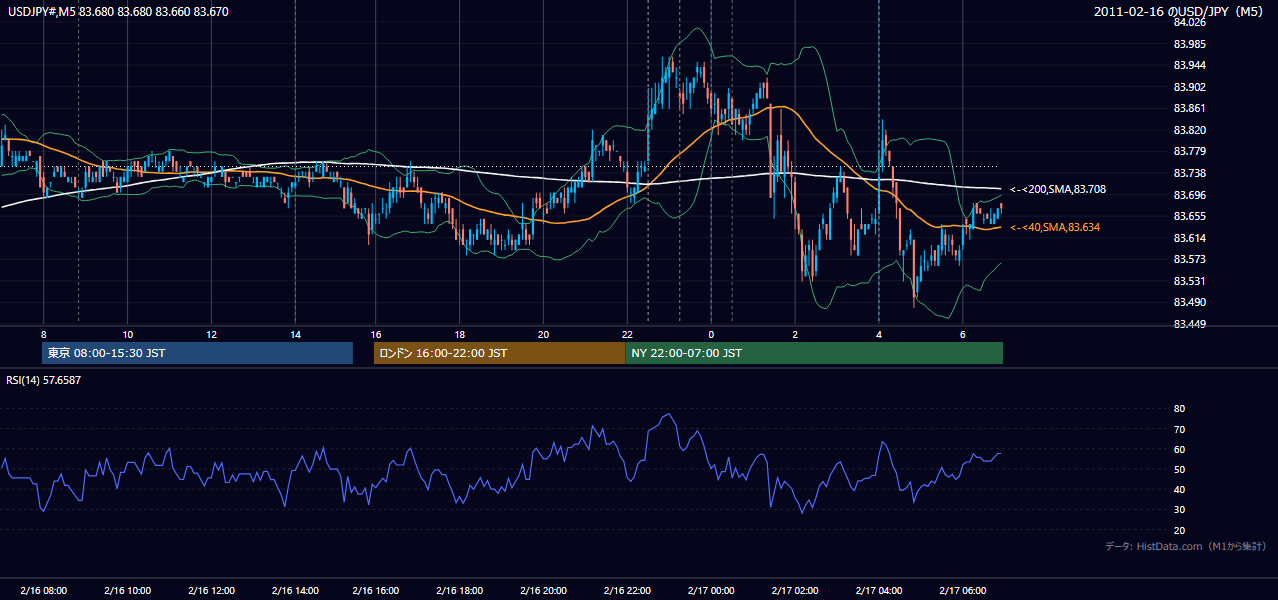Click hour label 14 under the price chart

(x=295, y=334)
